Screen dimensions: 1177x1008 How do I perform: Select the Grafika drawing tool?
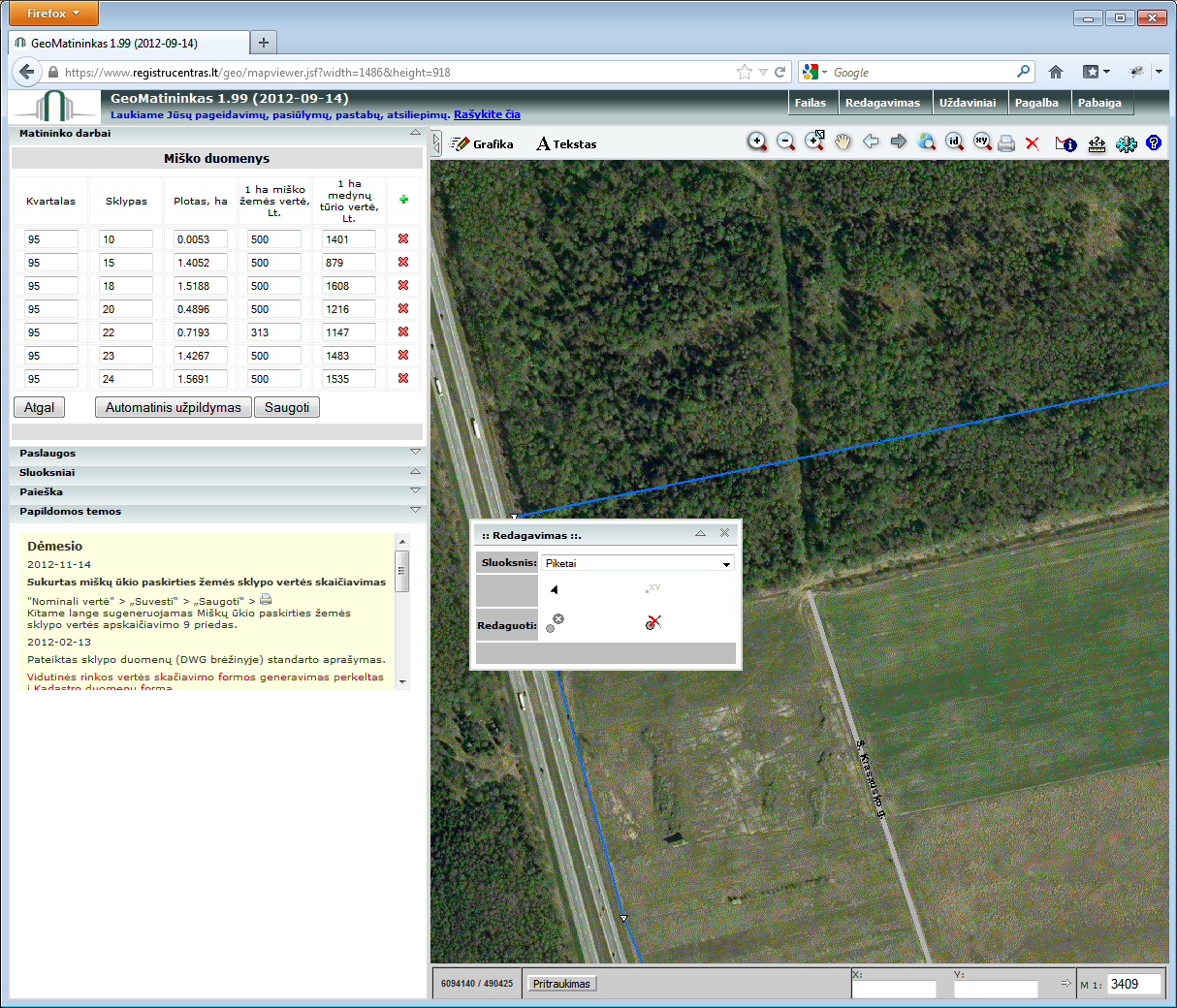(483, 143)
